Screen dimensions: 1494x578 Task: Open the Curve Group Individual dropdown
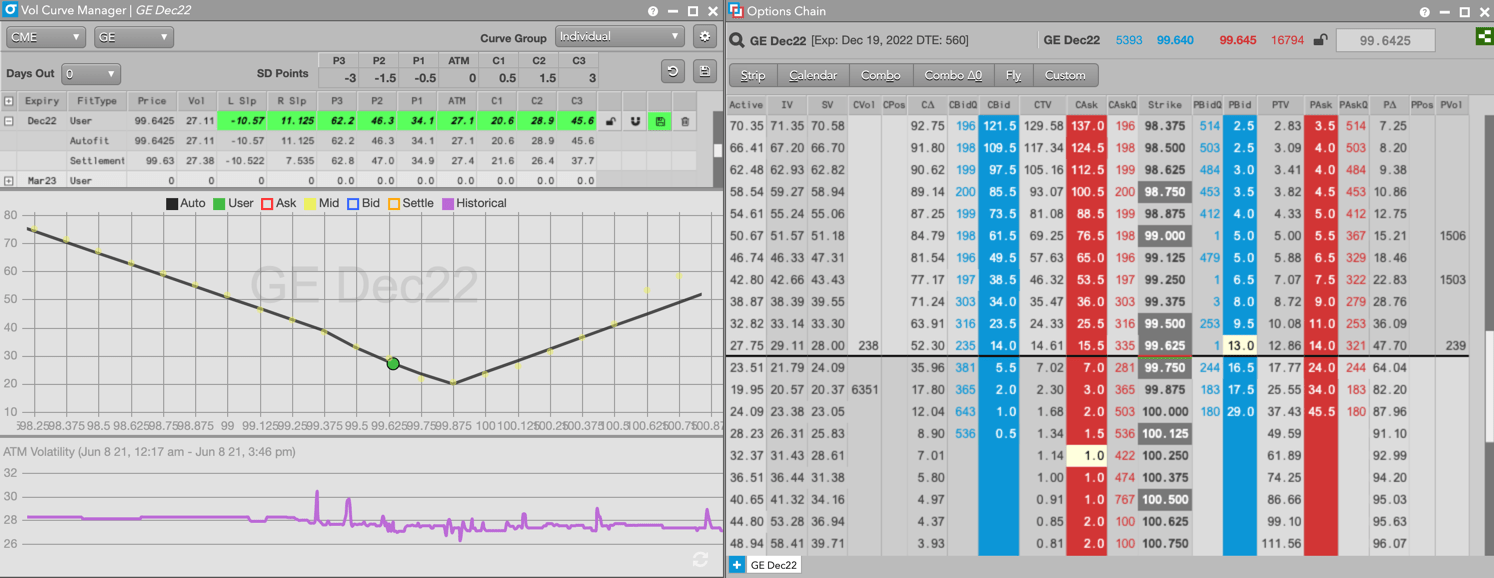tap(619, 37)
